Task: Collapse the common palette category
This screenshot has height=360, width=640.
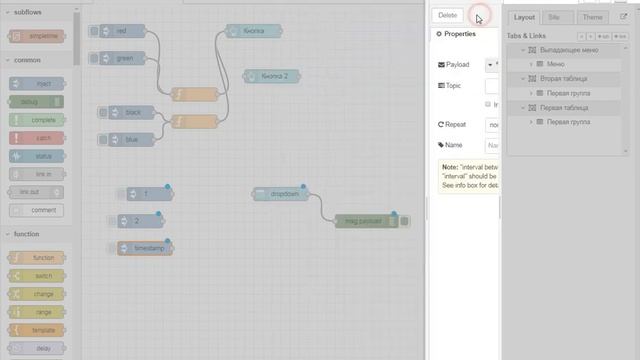Action: click(7, 60)
